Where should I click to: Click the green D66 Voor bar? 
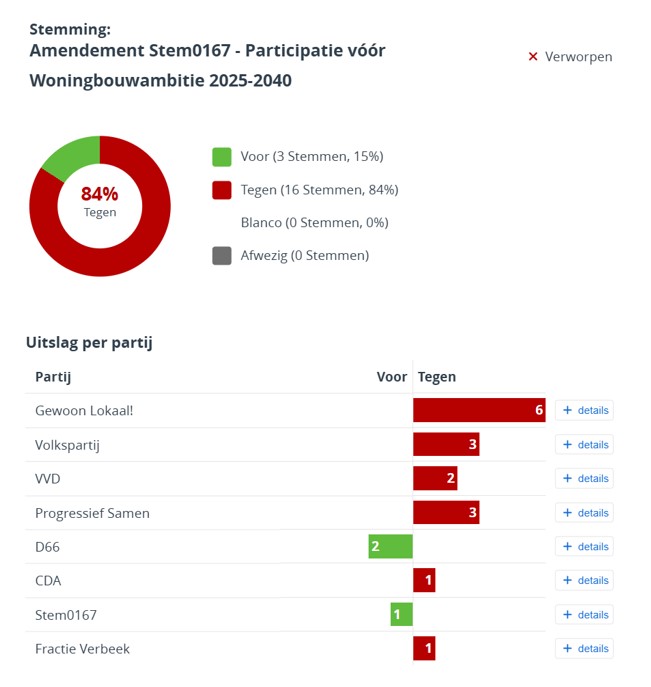(x=390, y=547)
